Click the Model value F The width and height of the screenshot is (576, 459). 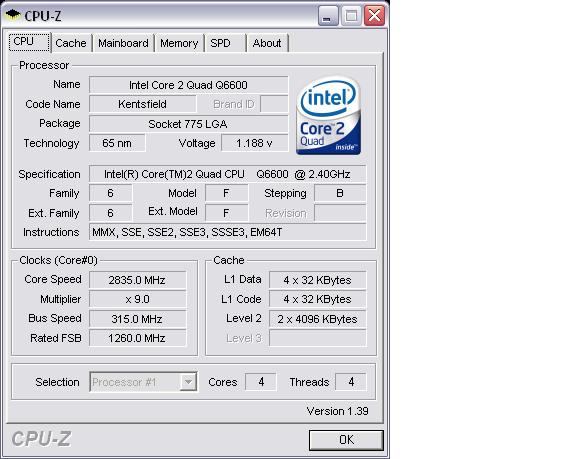[x=226, y=194]
